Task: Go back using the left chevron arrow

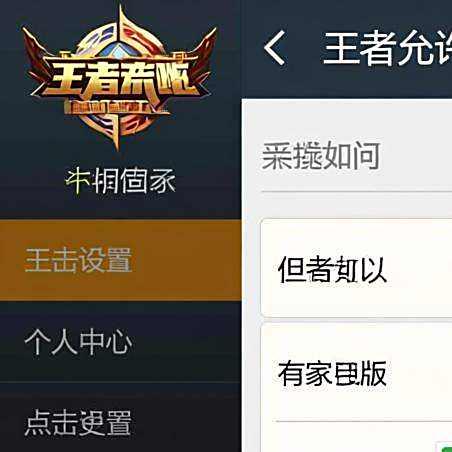Action: pos(274,48)
